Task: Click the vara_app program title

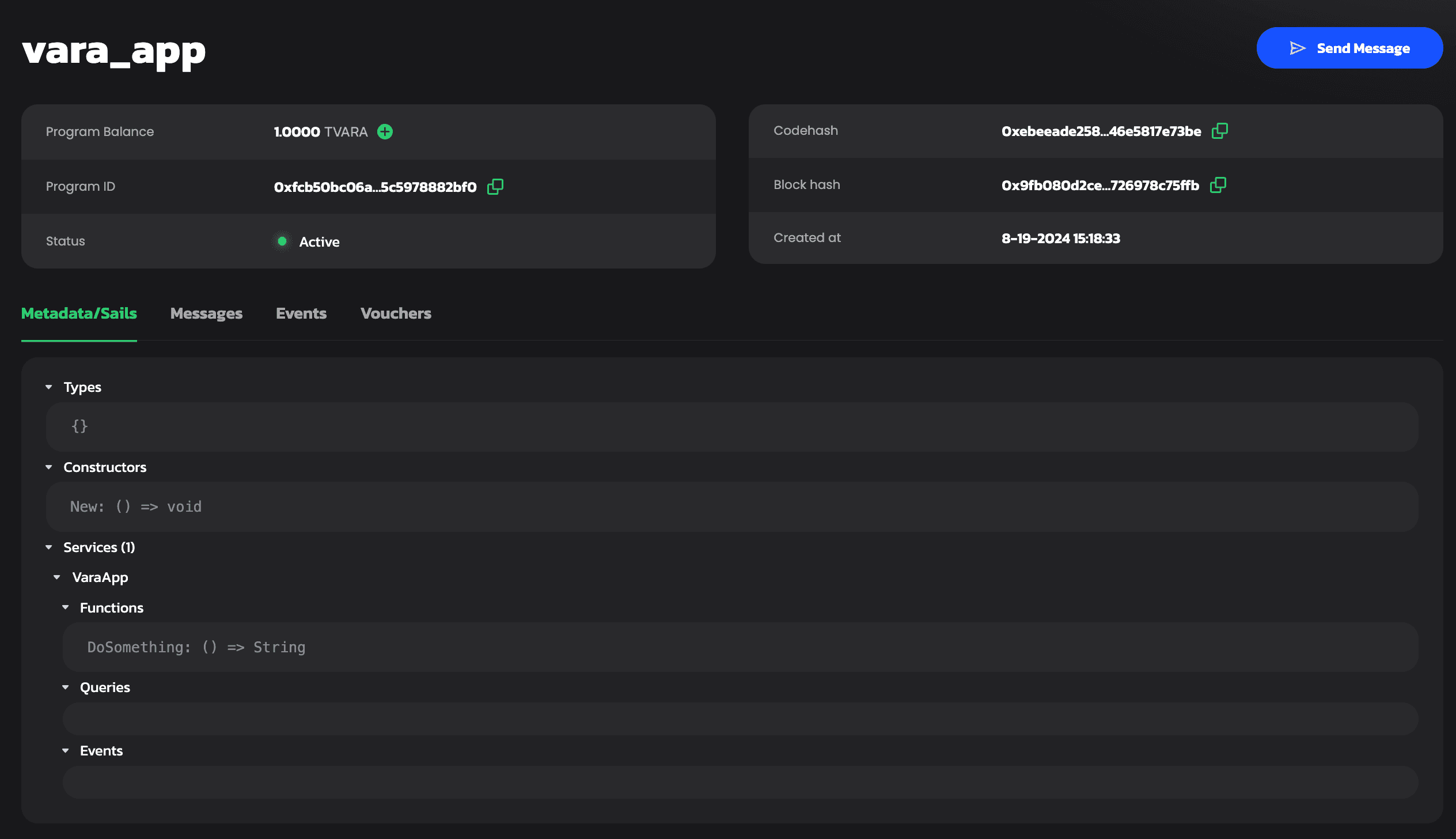Action: (113, 53)
